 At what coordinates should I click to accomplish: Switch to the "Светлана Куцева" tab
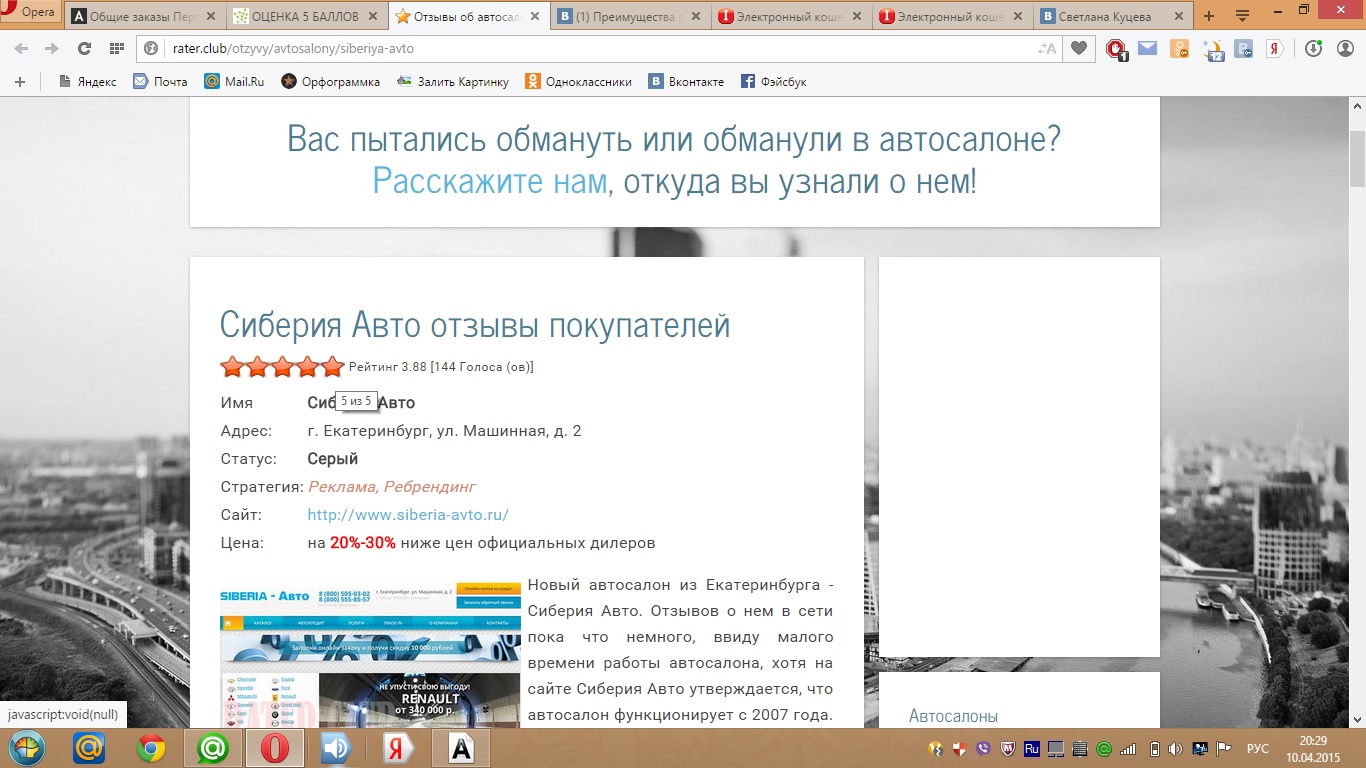[x=1113, y=16]
